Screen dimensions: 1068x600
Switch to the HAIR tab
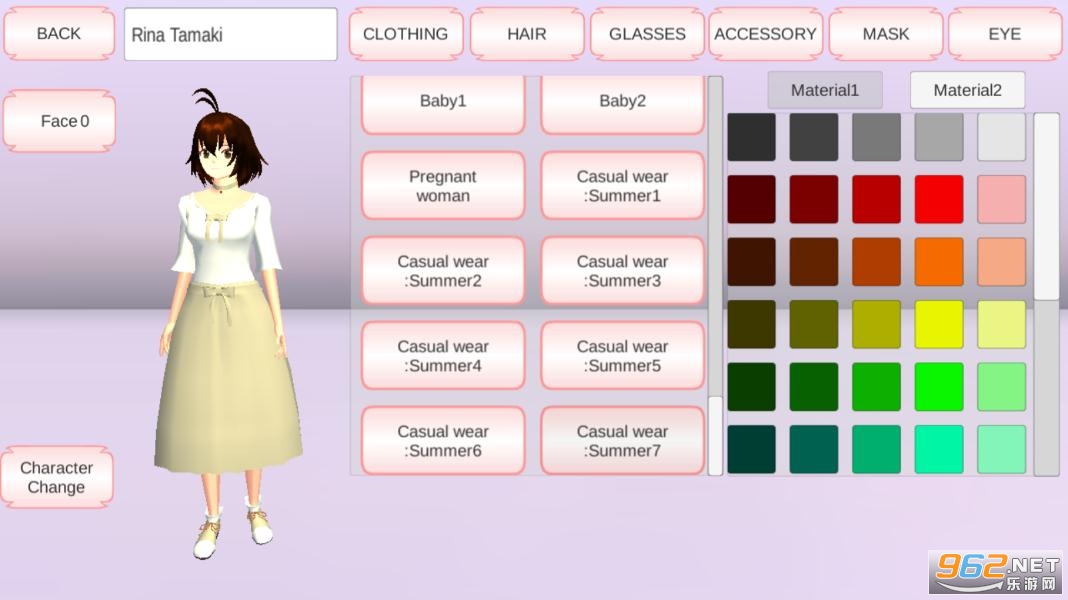tap(526, 34)
